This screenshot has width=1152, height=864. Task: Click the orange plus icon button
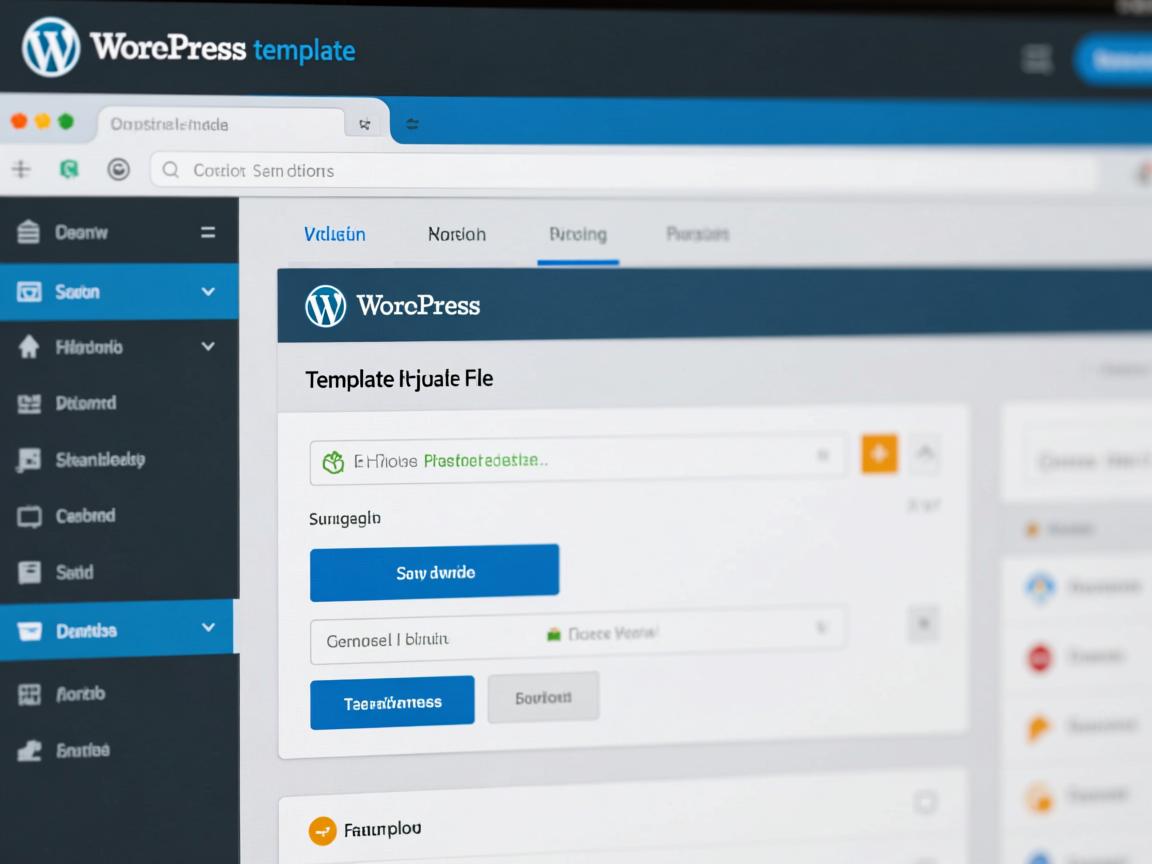point(879,454)
